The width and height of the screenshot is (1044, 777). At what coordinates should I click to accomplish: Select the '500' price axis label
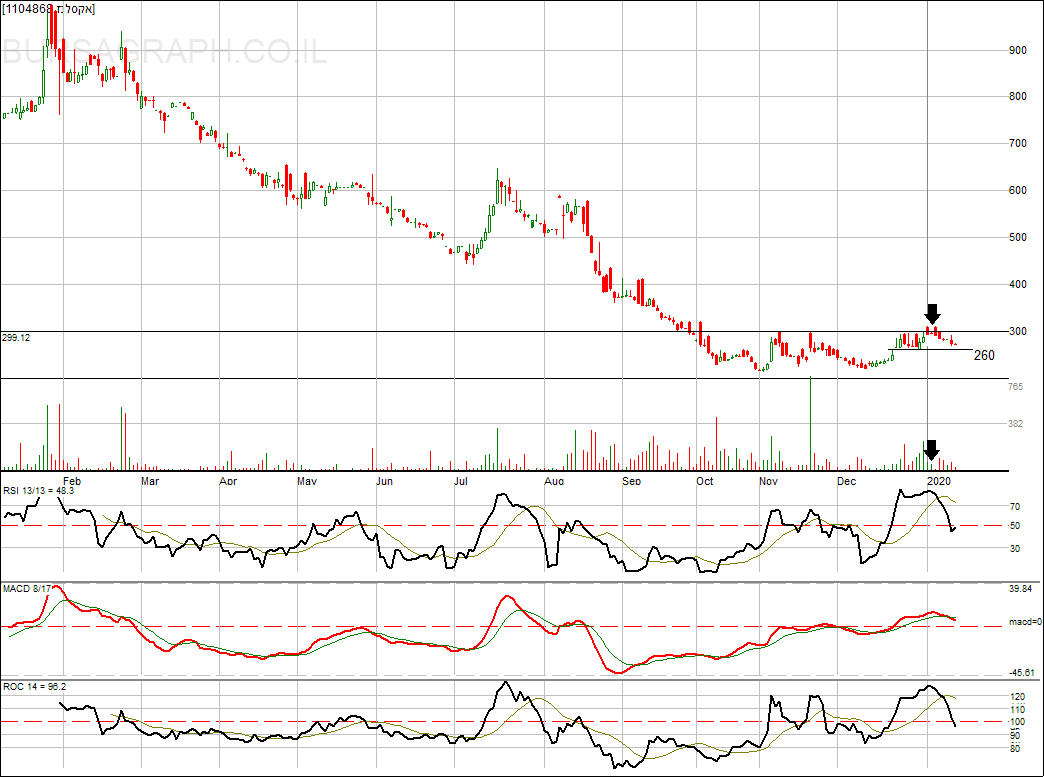pos(1017,237)
